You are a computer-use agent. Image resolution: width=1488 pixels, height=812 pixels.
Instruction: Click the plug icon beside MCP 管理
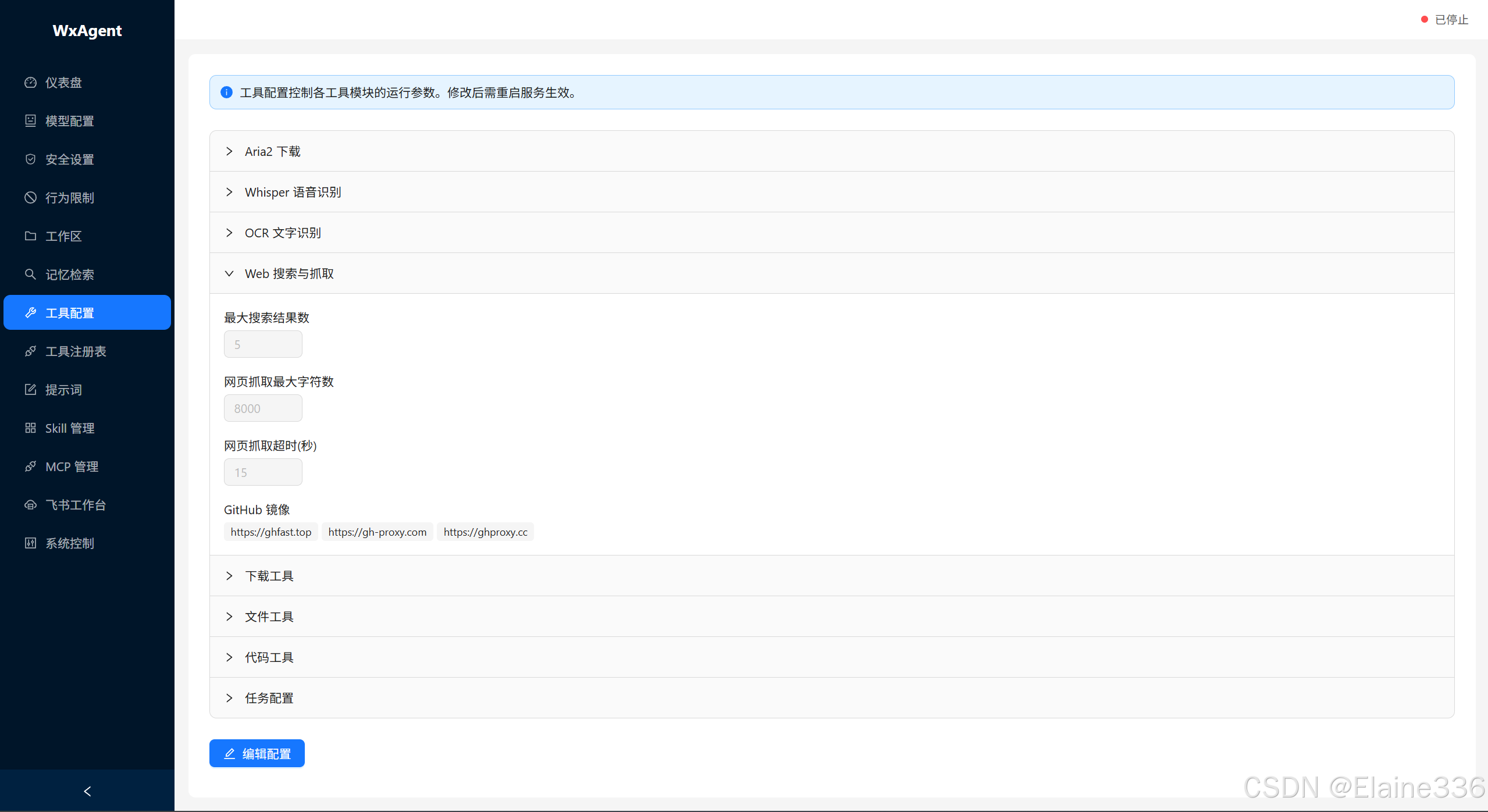click(31, 466)
